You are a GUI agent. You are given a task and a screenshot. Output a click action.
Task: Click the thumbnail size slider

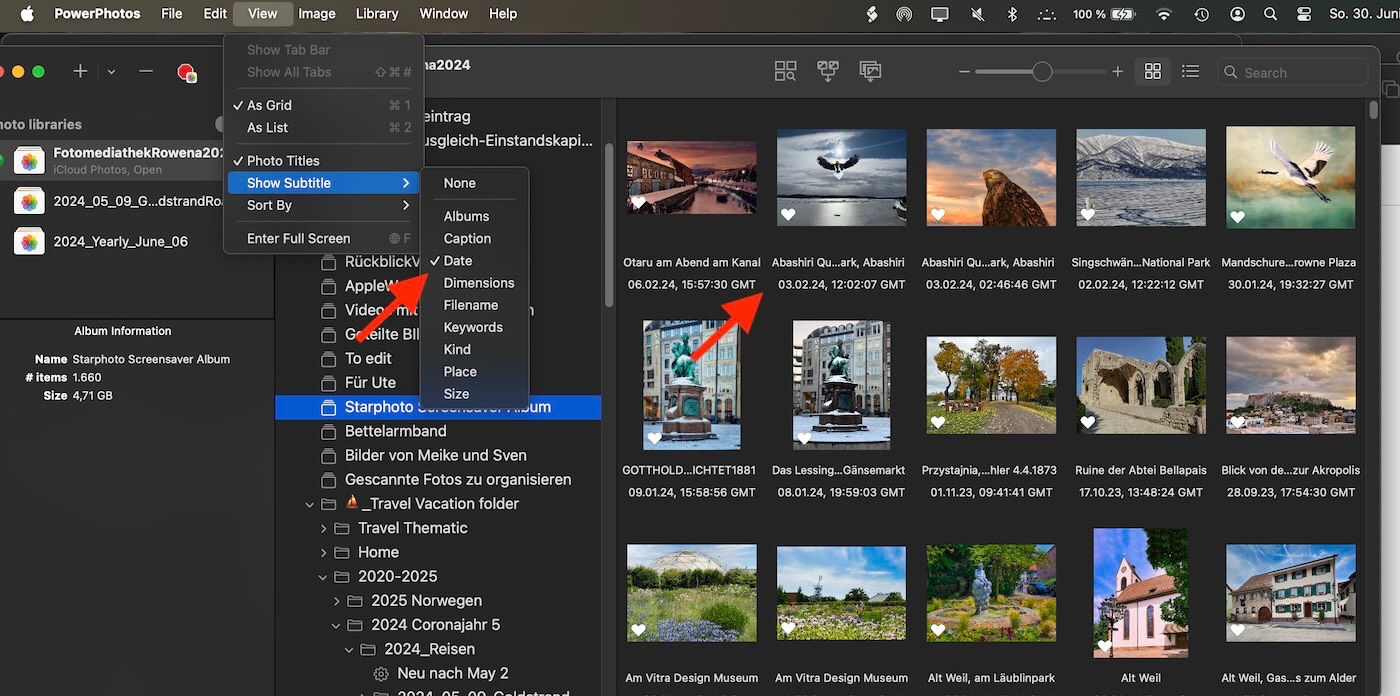1042,72
